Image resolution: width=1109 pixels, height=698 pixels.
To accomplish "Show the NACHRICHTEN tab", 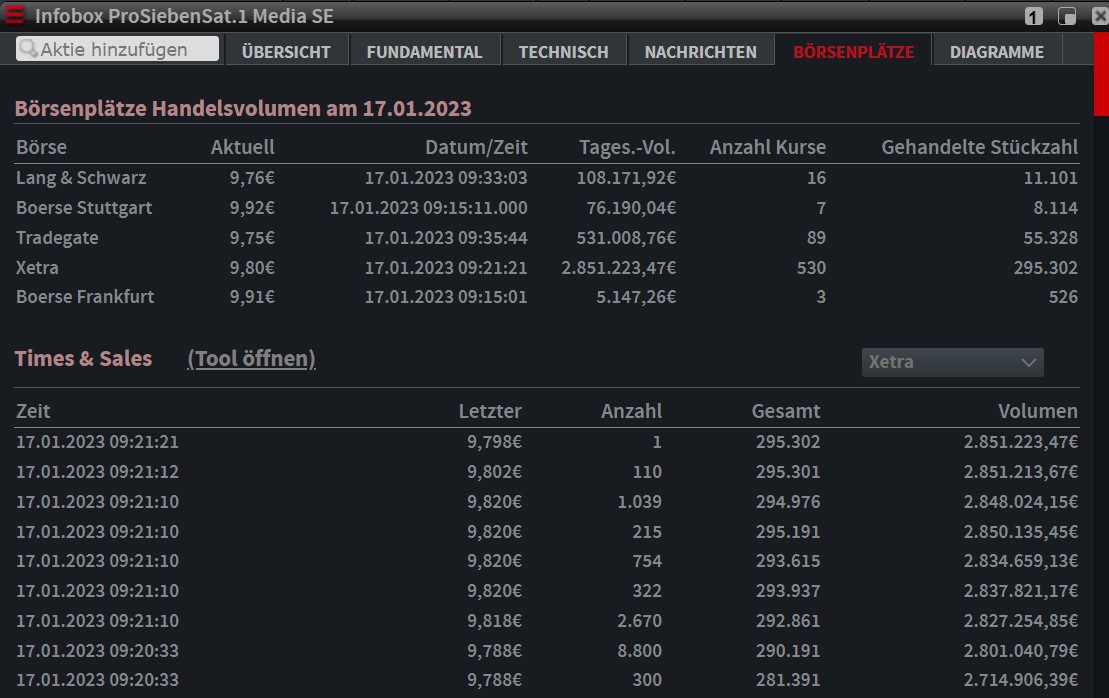I will pos(700,52).
